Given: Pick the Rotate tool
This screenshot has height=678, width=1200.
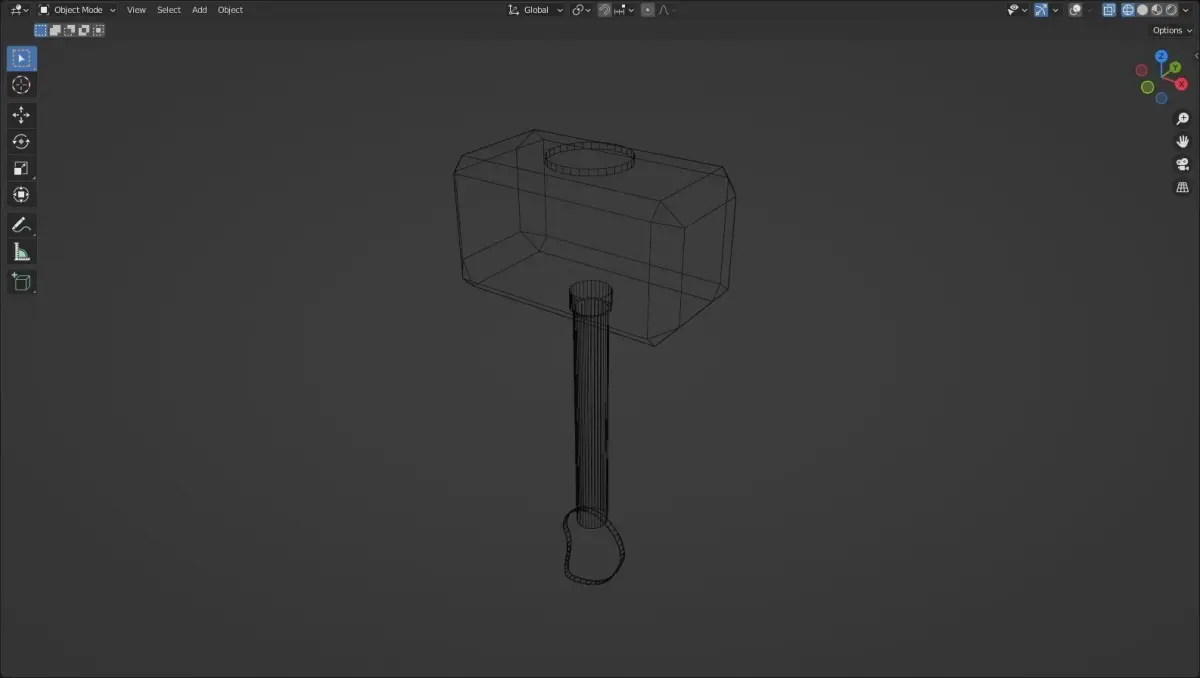Looking at the screenshot, I should click(21, 142).
